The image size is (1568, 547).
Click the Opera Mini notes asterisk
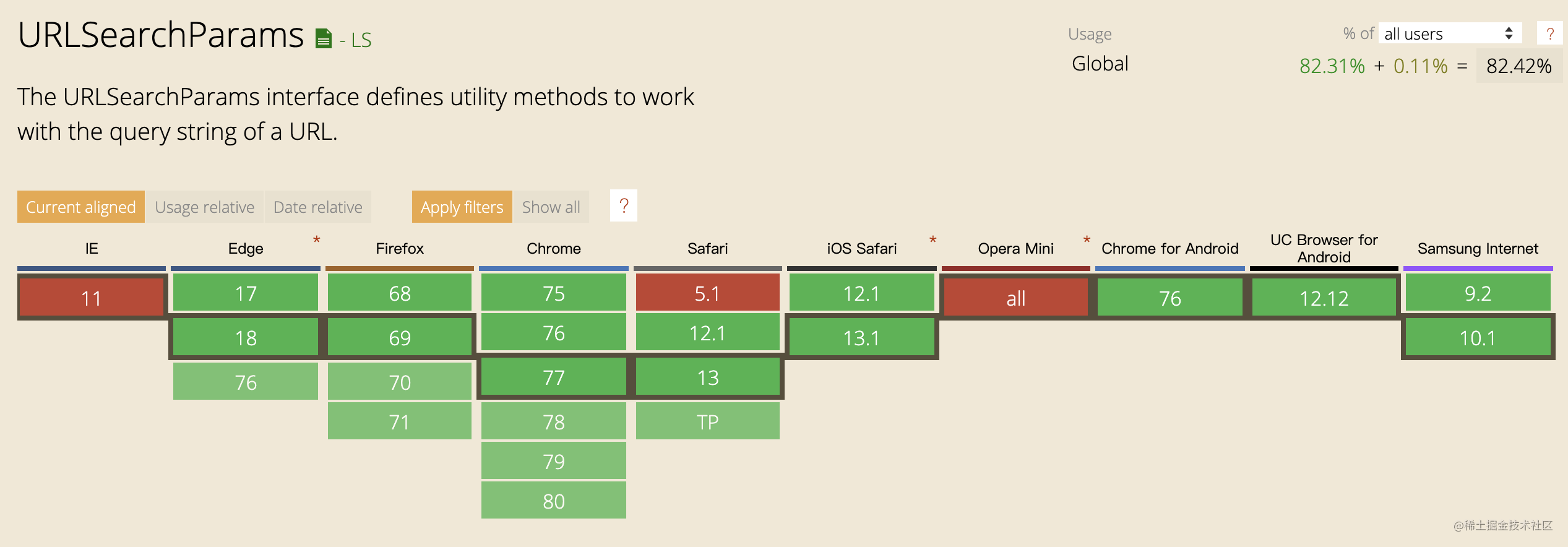[x=1087, y=239]
